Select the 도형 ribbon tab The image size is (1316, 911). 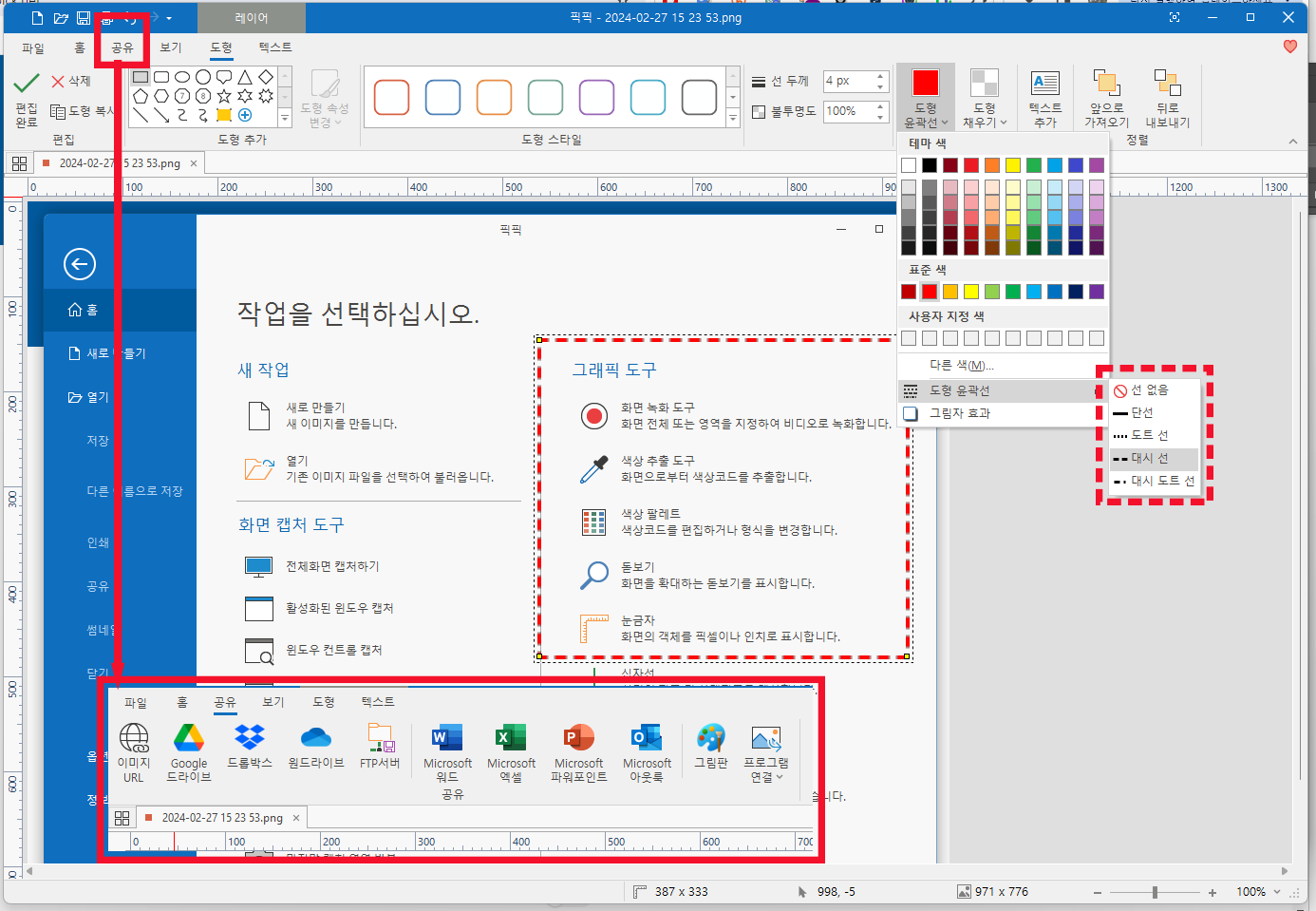pyautogui.click(x=221, y=47)
